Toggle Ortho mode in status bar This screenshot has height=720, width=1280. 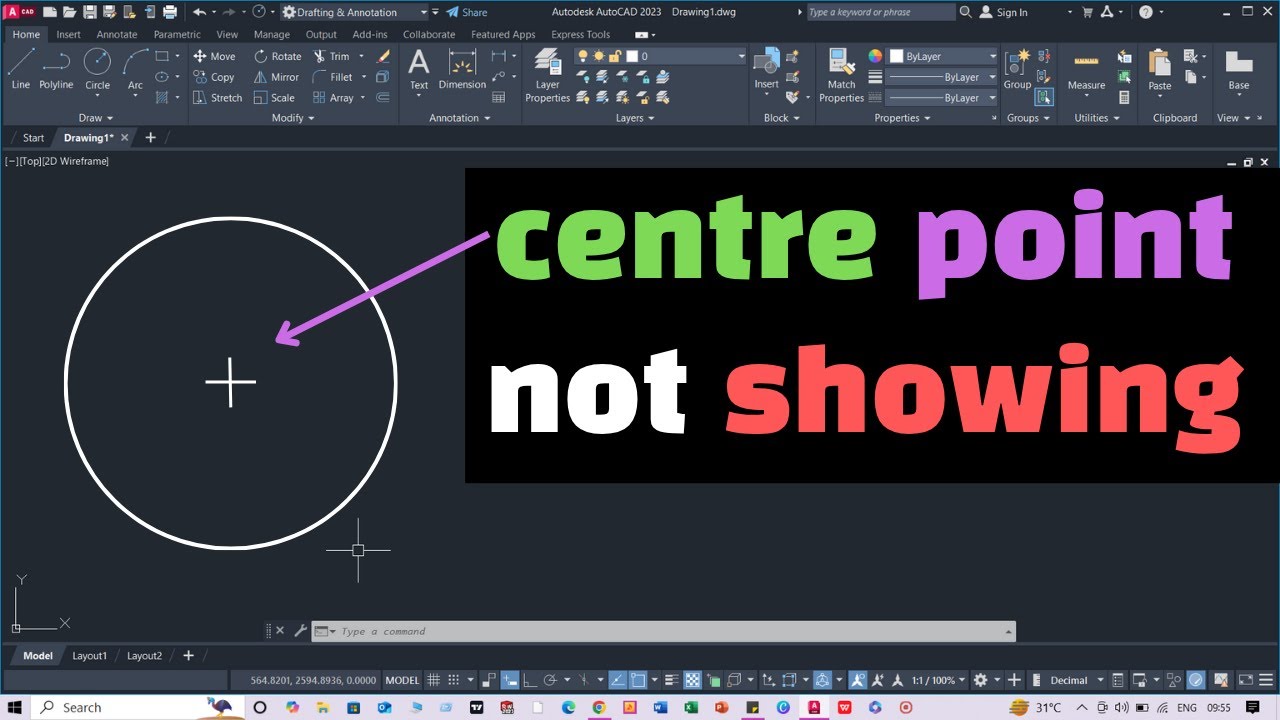click(529, 680)
